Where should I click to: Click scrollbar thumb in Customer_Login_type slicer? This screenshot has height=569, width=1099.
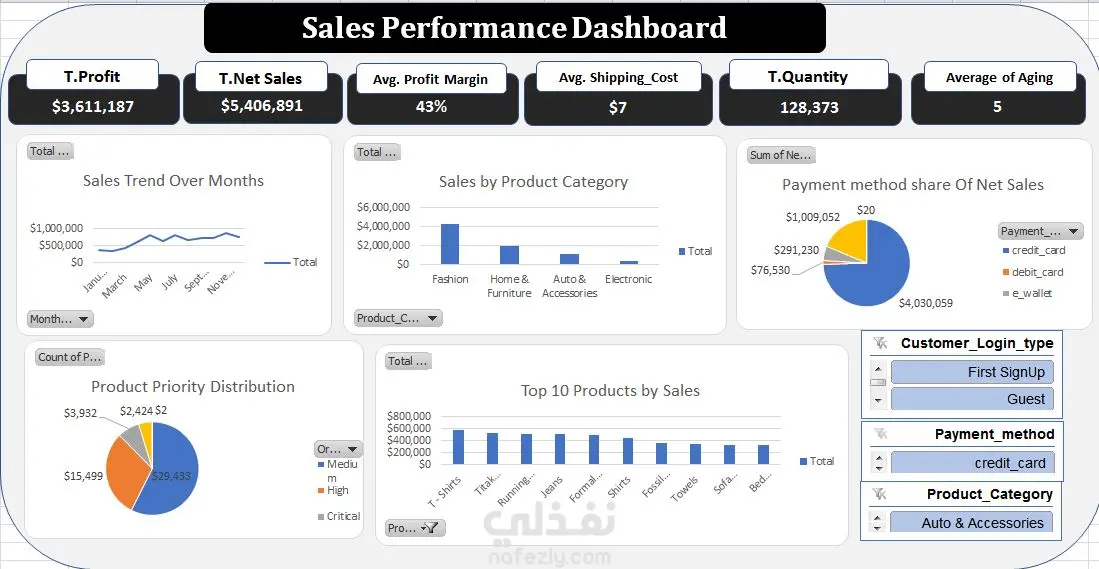click(x=879, y=382)
